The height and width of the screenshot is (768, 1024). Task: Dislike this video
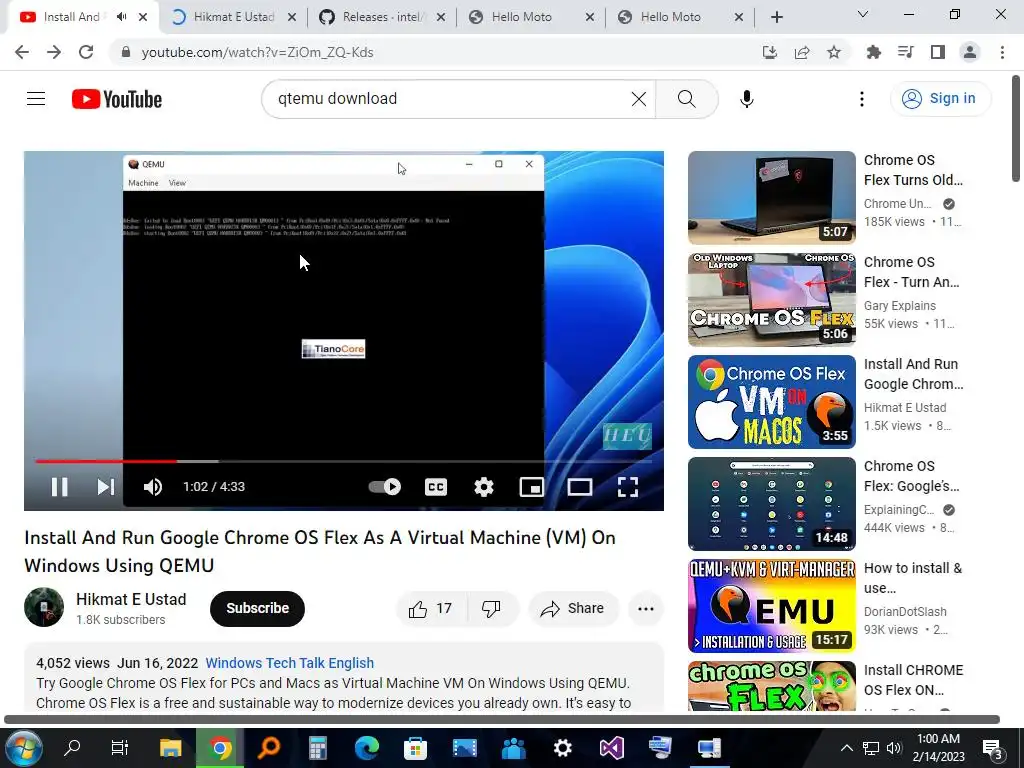[492, 609]
